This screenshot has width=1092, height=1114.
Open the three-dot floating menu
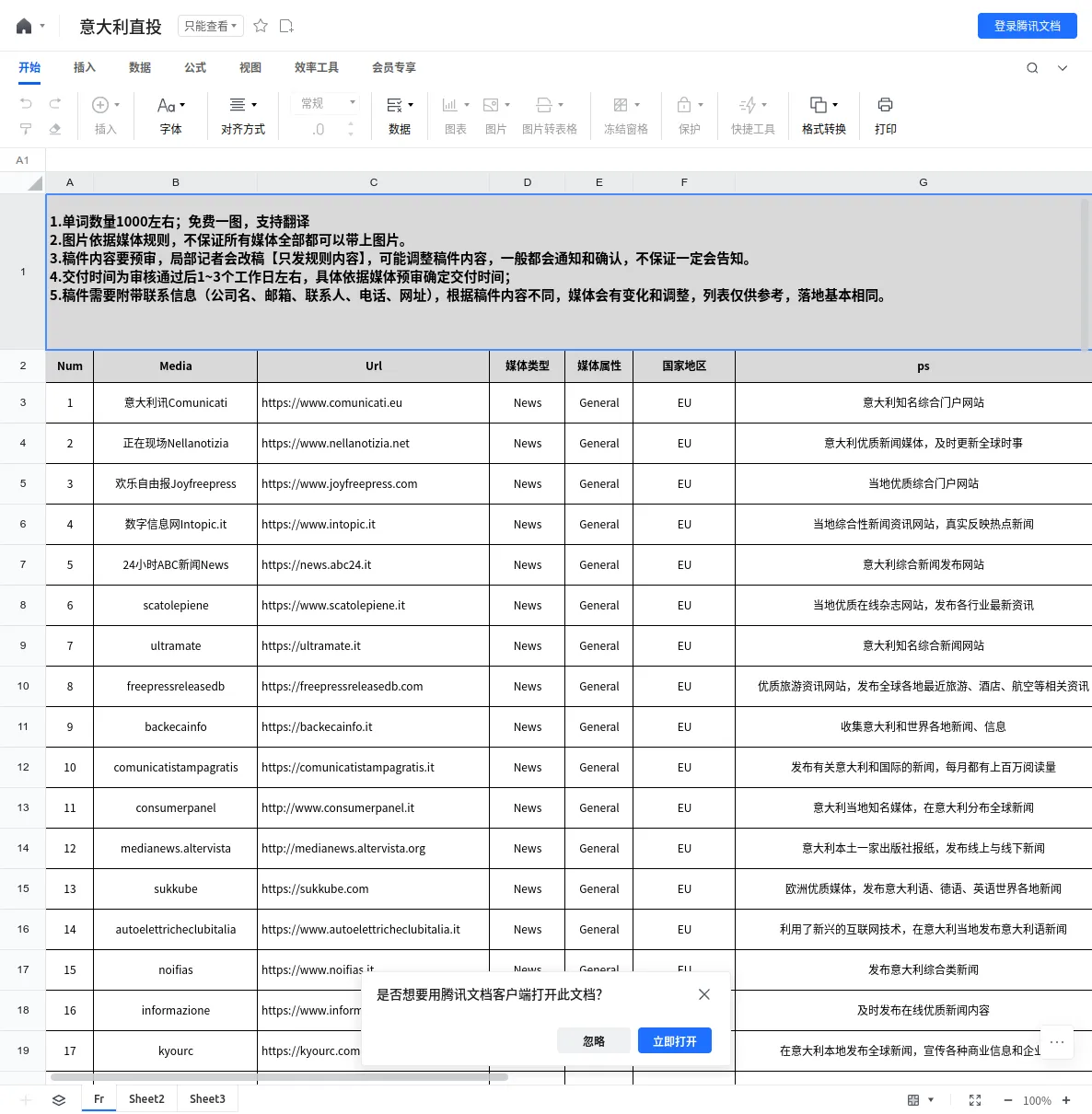[1057, 1042]
